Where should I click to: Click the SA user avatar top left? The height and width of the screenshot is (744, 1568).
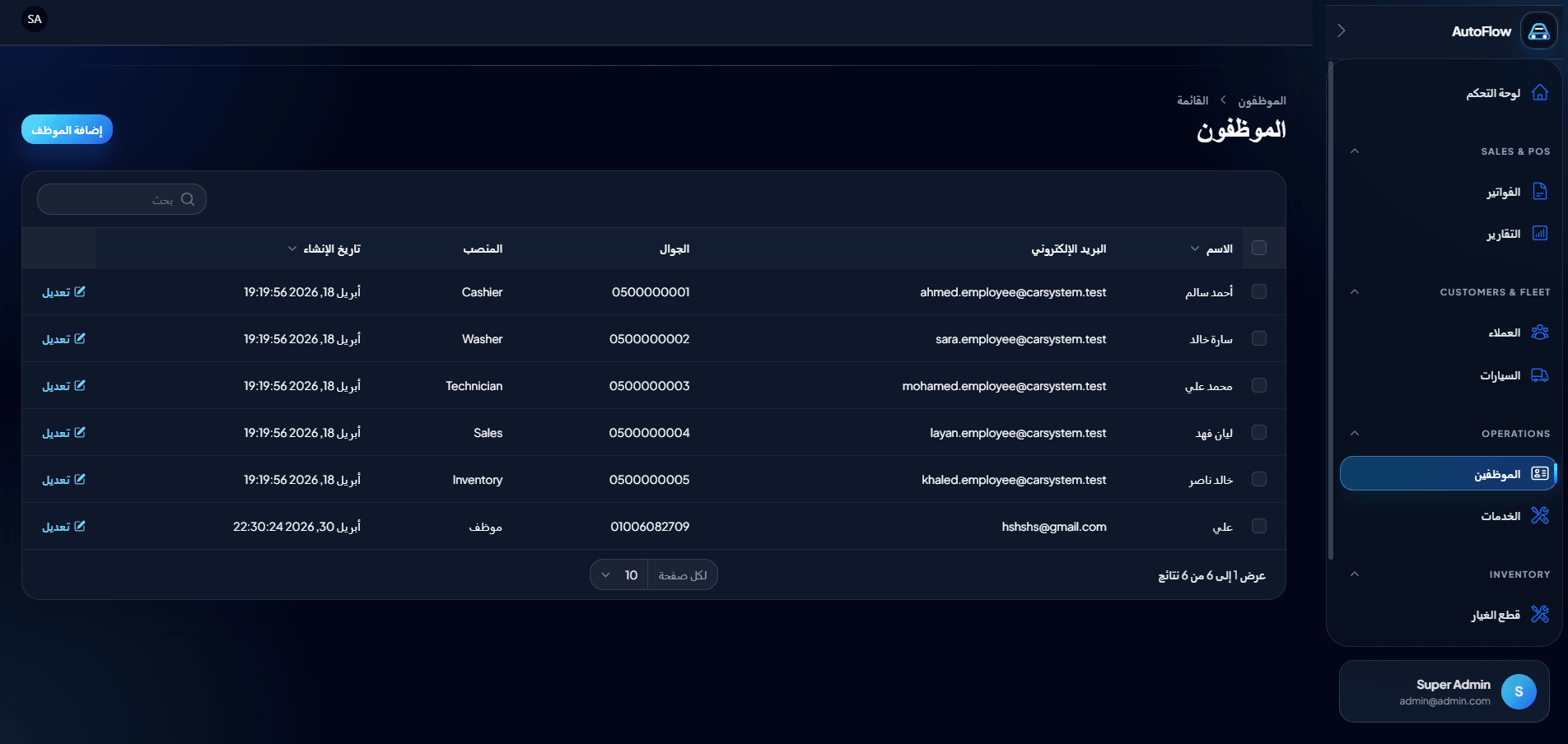click(x=35, y=19)
